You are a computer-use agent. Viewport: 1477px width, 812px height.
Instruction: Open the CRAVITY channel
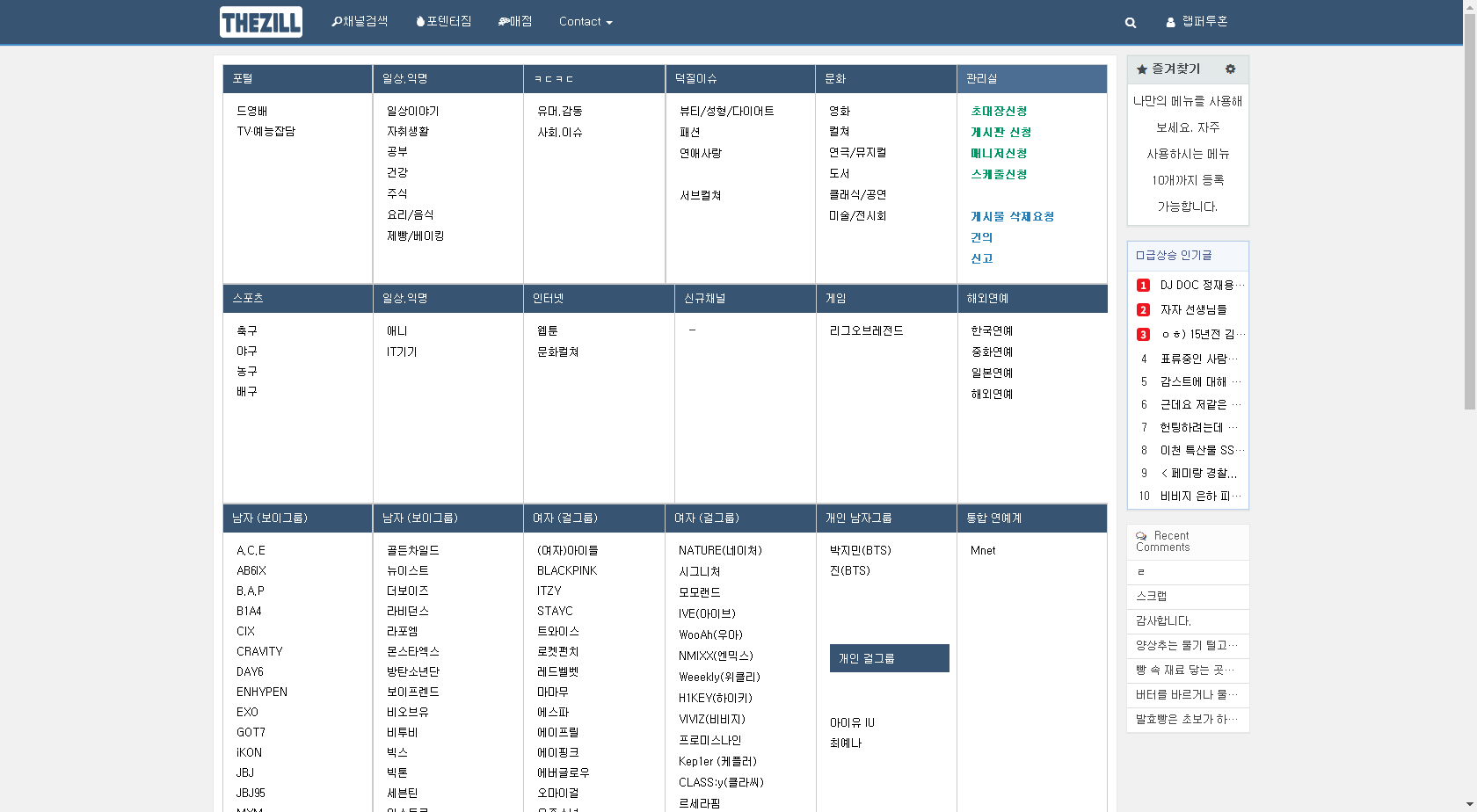259,651
